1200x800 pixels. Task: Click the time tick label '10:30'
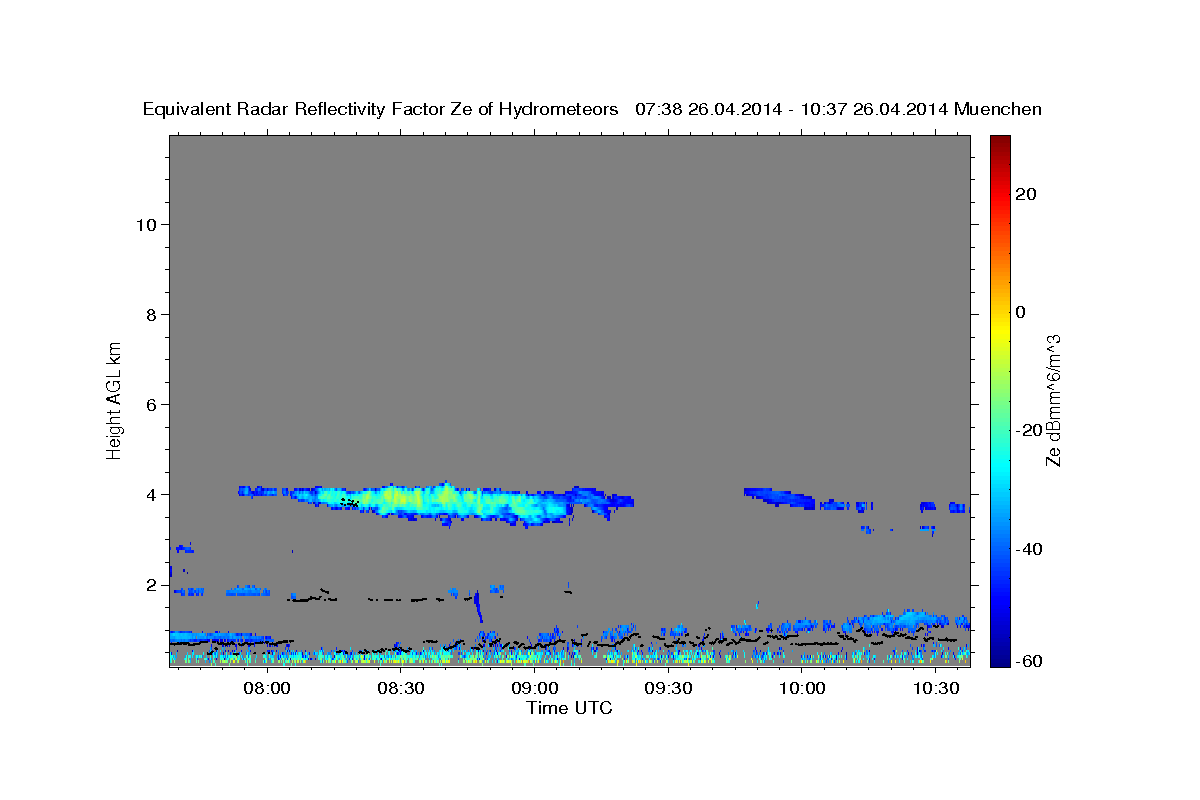[x=936, y=689]
